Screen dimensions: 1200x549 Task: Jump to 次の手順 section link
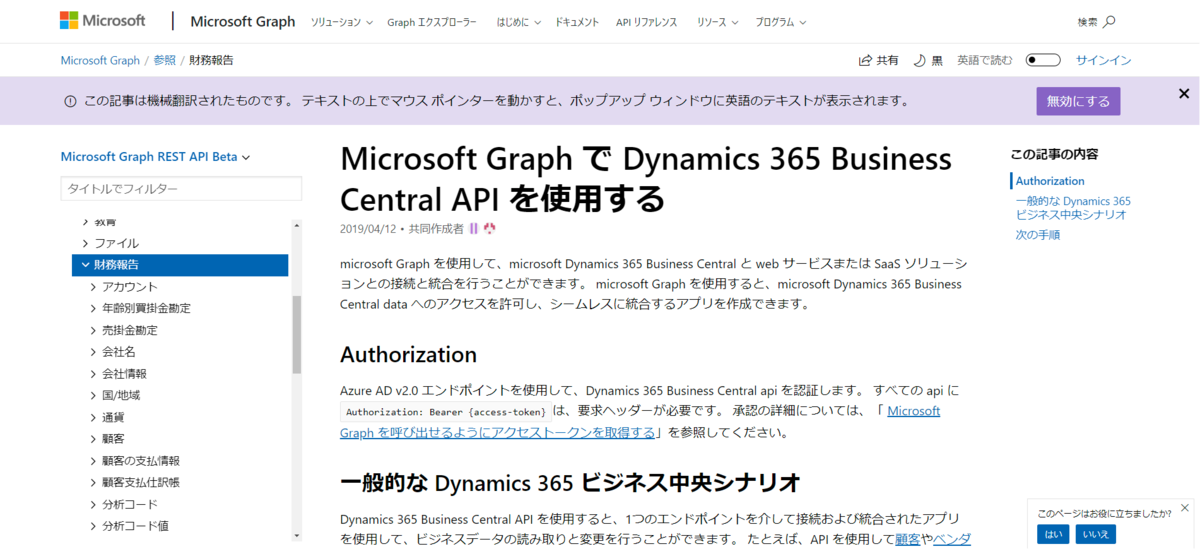click(1038, 235)
